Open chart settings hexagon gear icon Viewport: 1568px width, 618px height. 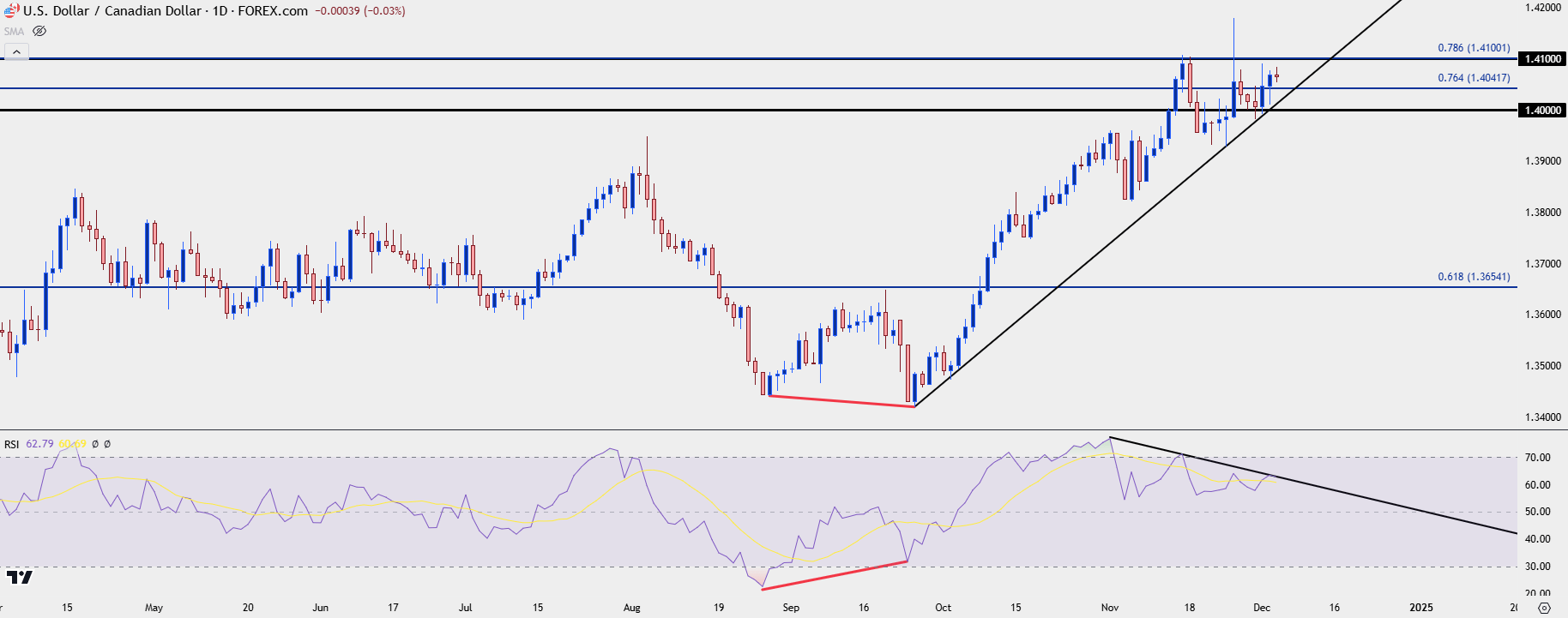tap(1544, 608)
